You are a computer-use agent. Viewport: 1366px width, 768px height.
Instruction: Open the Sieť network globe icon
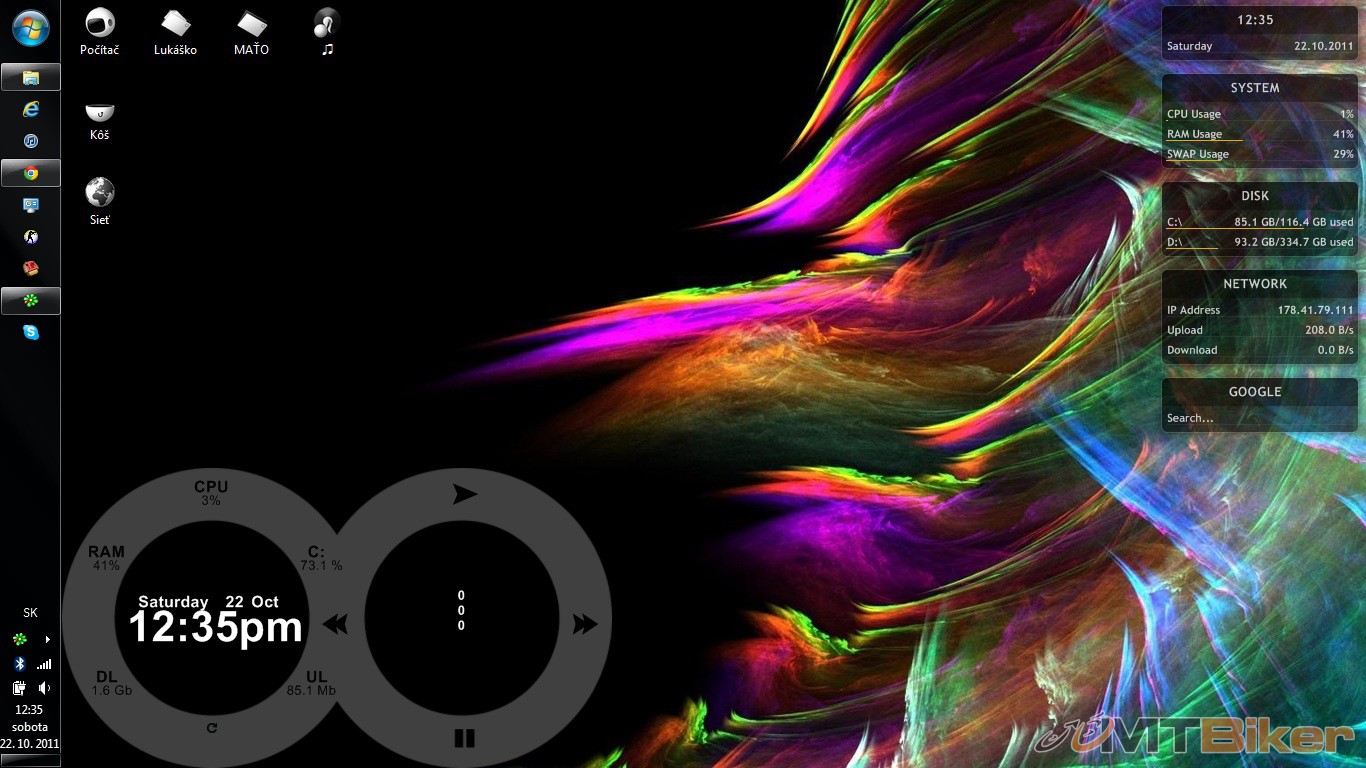click(99, 192)
